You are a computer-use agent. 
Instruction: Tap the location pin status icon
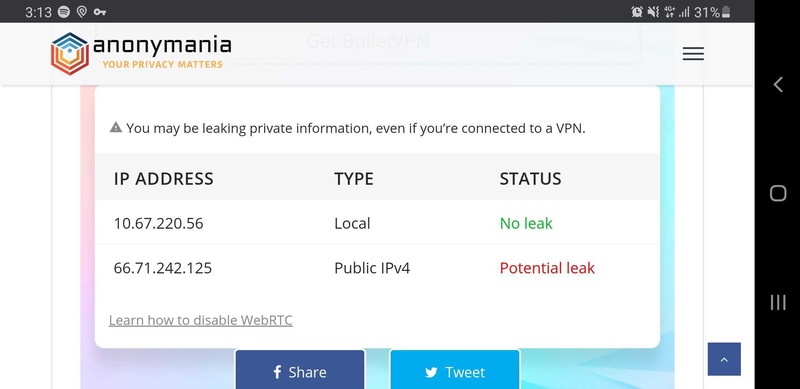pos(82,12)
